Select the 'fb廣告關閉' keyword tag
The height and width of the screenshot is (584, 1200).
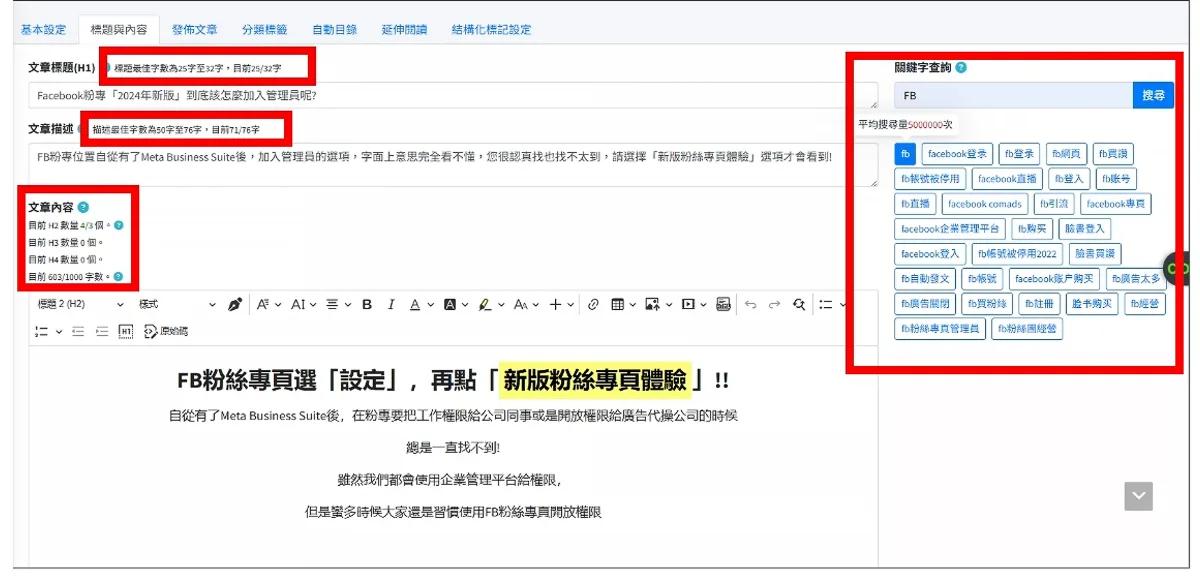click(925, 304)
